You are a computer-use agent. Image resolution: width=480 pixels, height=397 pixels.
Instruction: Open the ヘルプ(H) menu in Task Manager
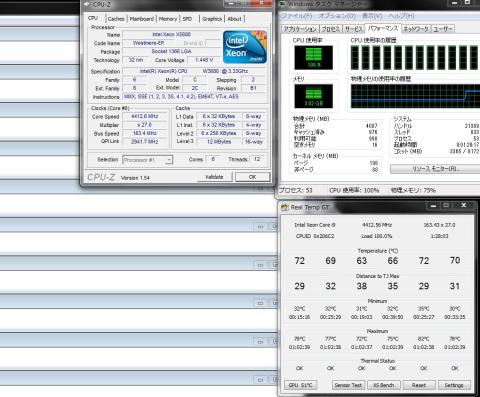tap(401, 16)
